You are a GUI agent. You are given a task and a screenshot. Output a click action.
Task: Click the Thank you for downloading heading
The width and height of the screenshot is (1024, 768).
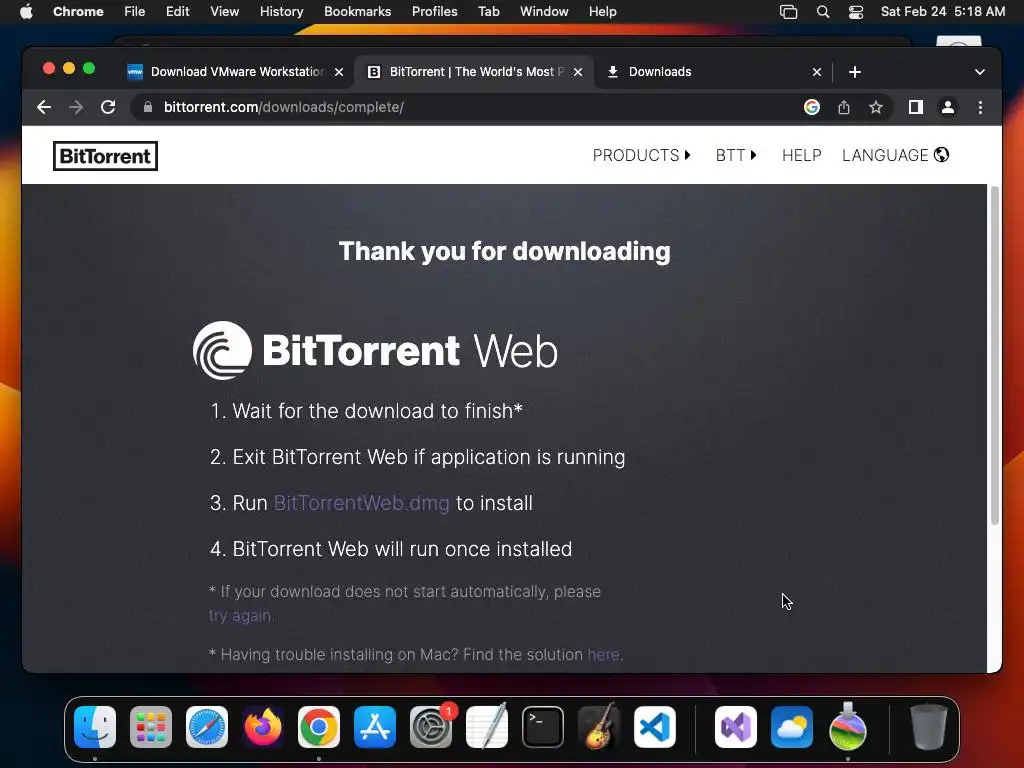[x=504, y=251]
